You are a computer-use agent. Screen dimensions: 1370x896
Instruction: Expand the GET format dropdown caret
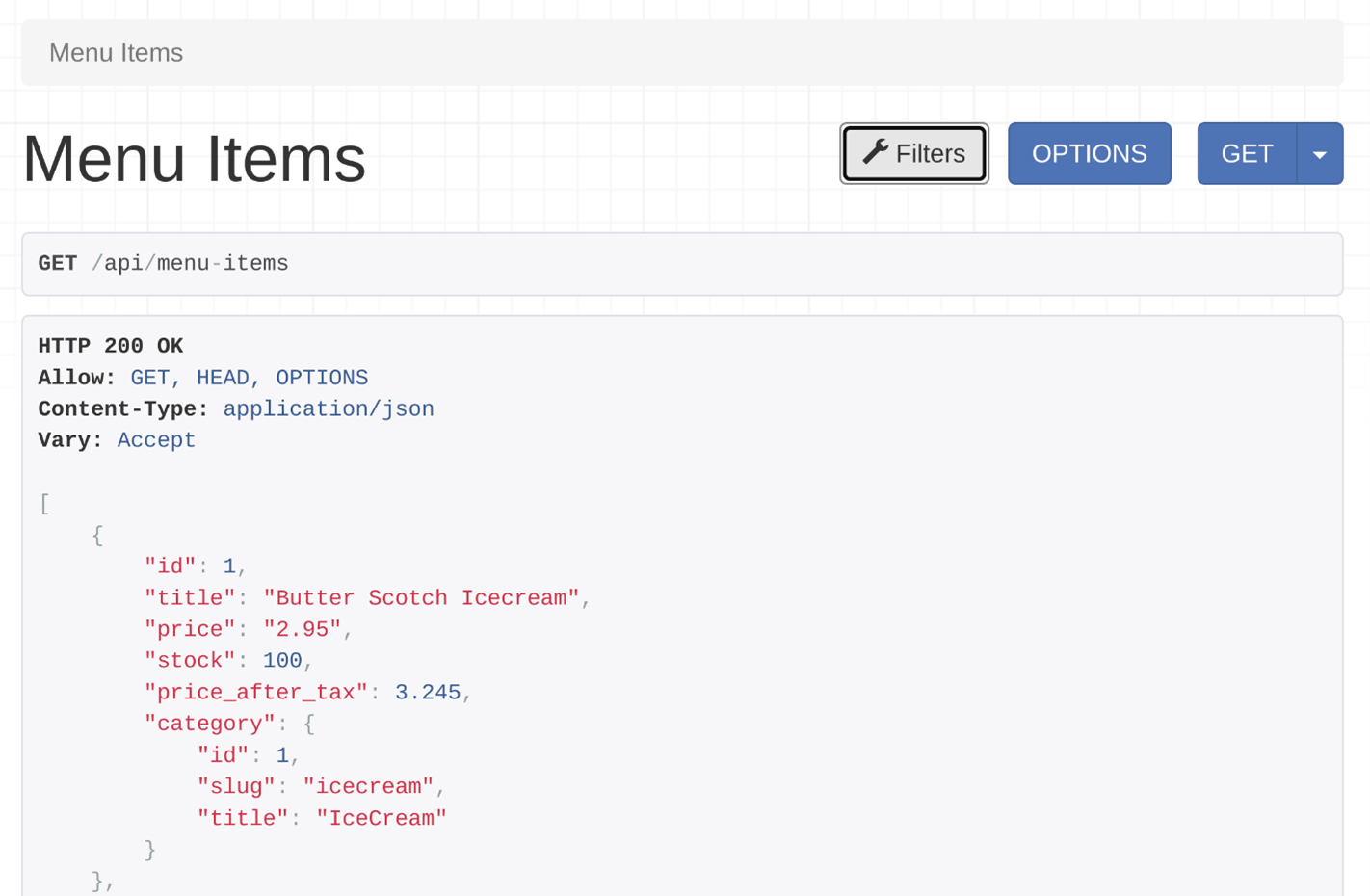click(1319, 153)
